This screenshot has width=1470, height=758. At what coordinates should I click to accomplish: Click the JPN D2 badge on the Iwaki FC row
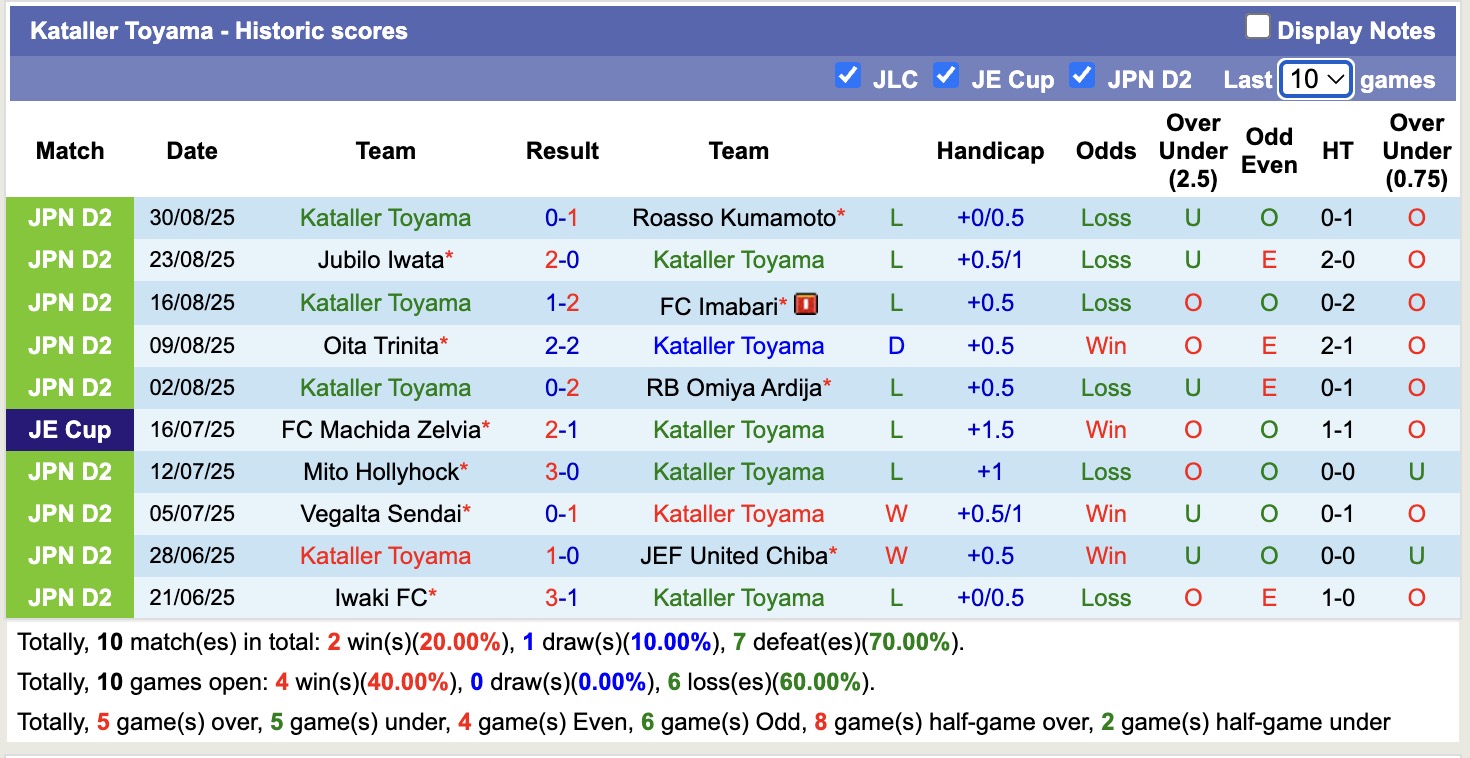point(68,597)
